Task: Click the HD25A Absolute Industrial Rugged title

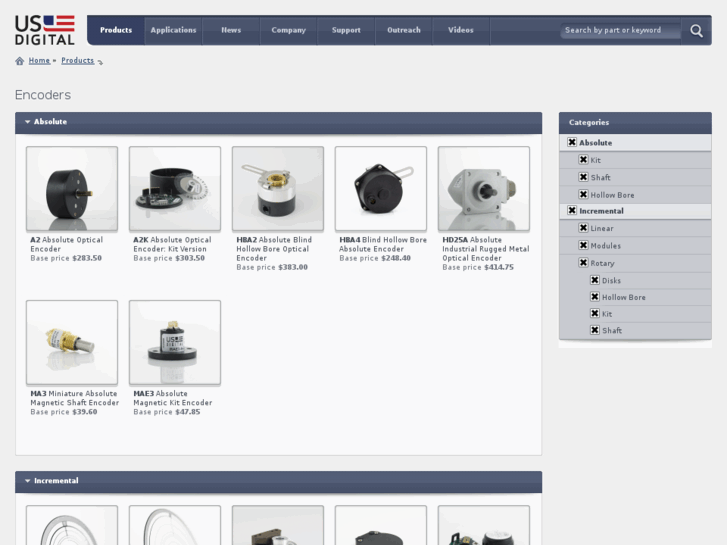Action: pos(485,249)
